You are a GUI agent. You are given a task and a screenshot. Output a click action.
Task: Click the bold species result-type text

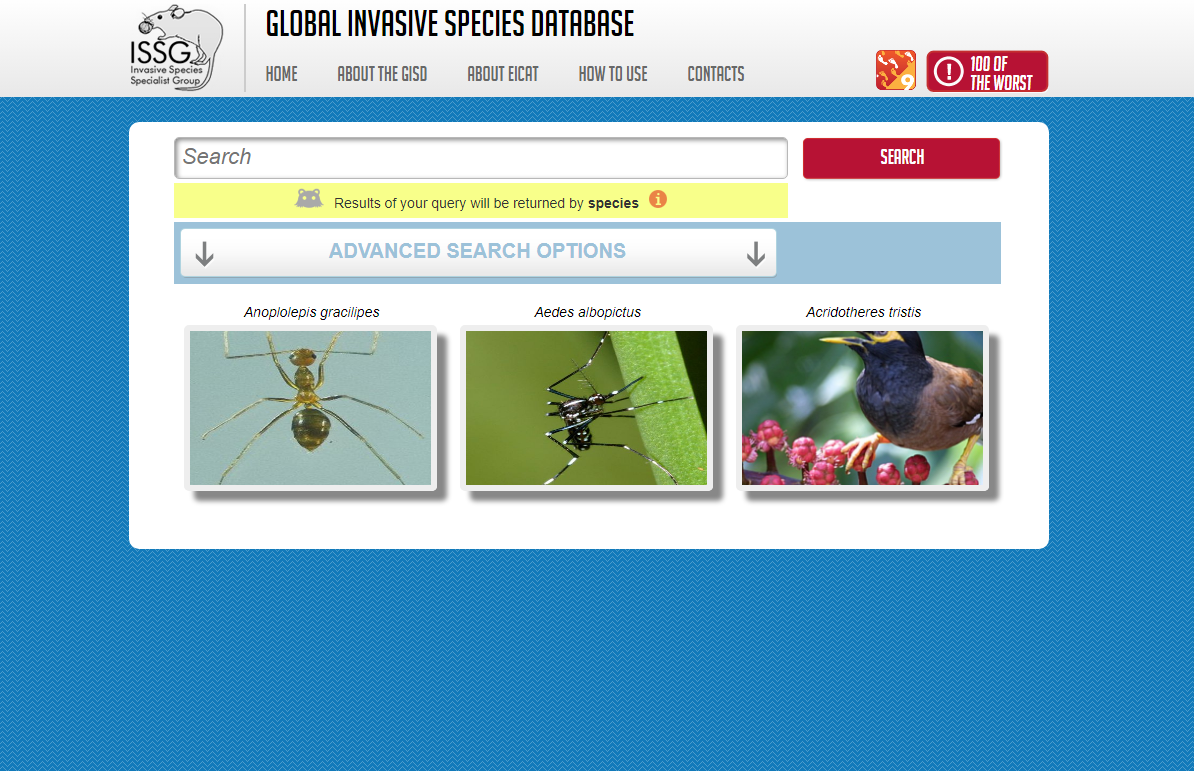[x=613, y=203]
